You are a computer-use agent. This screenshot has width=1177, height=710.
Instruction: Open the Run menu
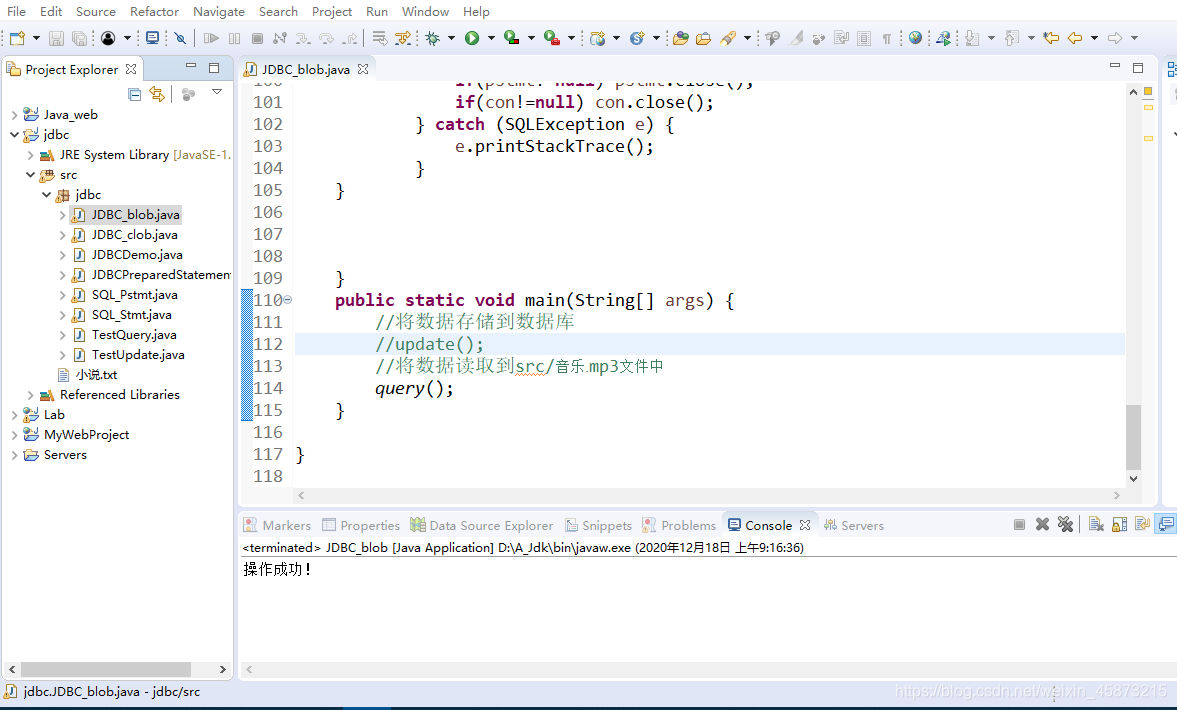coord(377,11)
